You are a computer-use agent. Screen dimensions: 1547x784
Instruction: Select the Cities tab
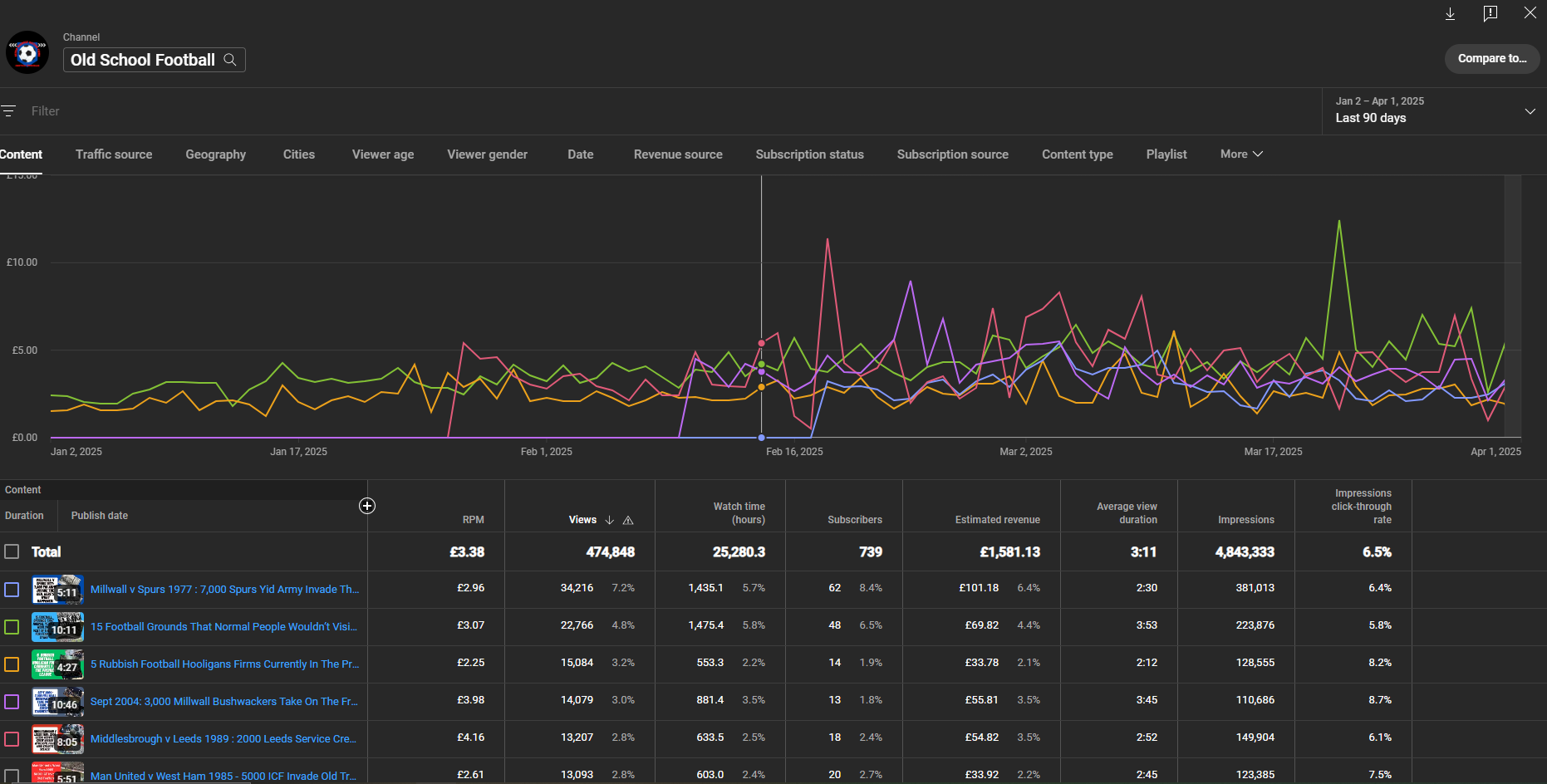point(299,154)
